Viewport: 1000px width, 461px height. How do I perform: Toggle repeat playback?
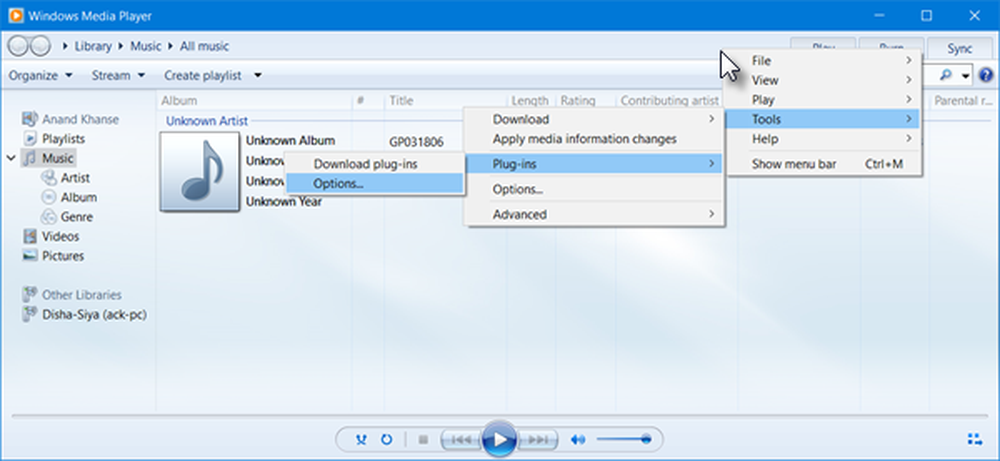[386, 439]
